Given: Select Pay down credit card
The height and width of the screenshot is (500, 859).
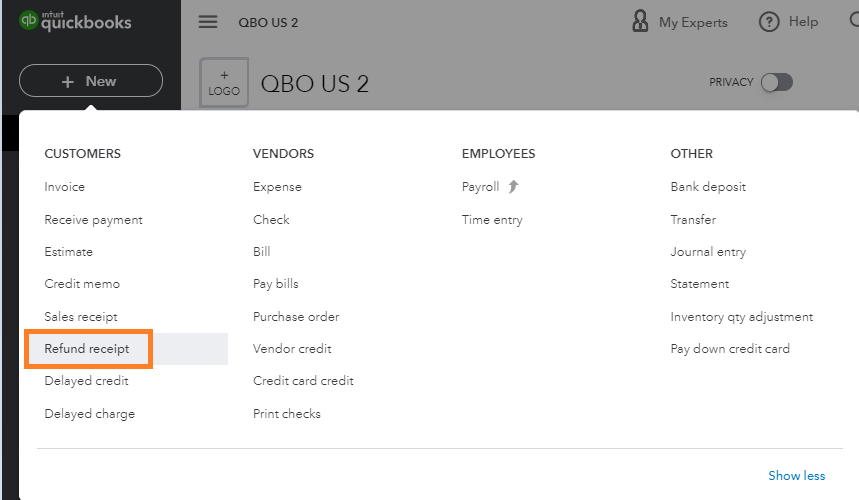Looking at the screenshot, I should [730, 349].
